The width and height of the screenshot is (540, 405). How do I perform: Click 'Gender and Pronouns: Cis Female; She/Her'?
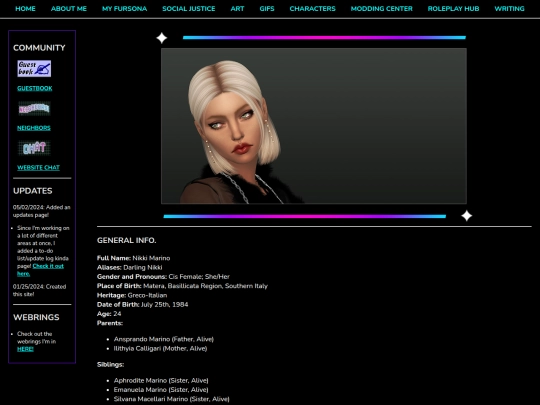point(163,277)
